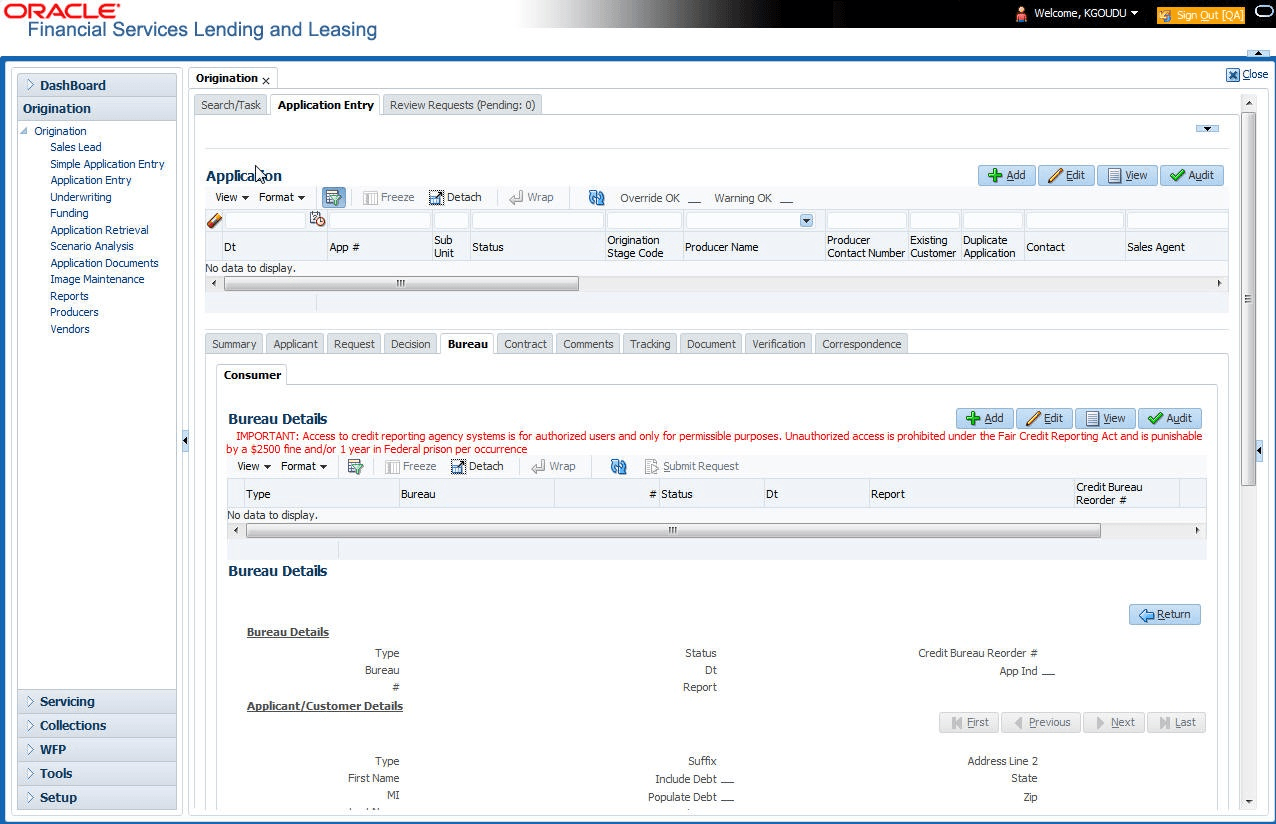The height and width of the screenshot is (824, 1276).
Task: Click the Application table horizontal scrollbar
Action: pyautogui.click(x=401, y=284)
